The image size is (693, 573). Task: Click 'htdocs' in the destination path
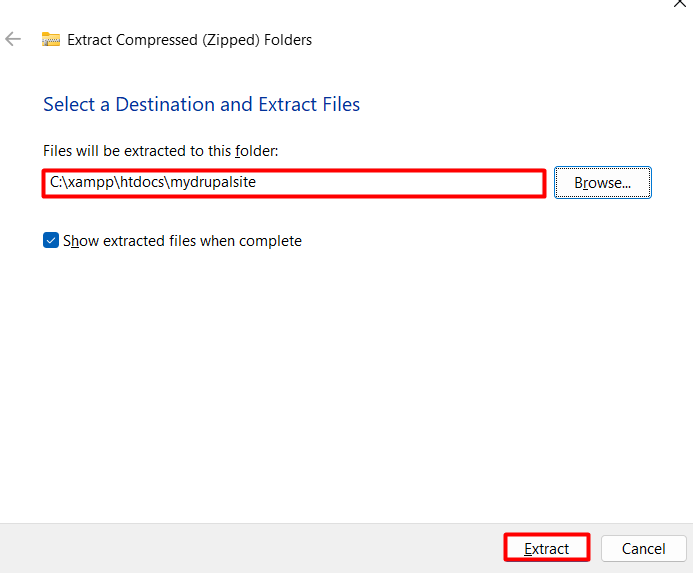tap(141, 183)
